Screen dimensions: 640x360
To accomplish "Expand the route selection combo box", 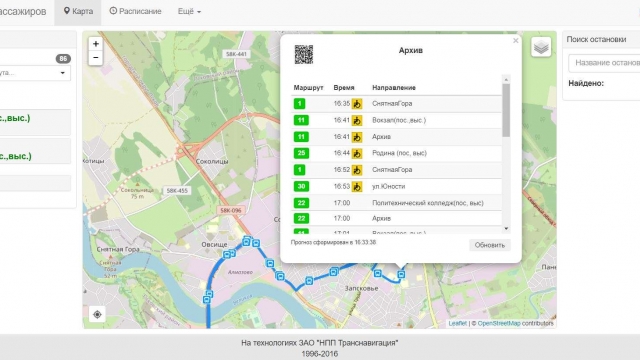I will (35, 73).
